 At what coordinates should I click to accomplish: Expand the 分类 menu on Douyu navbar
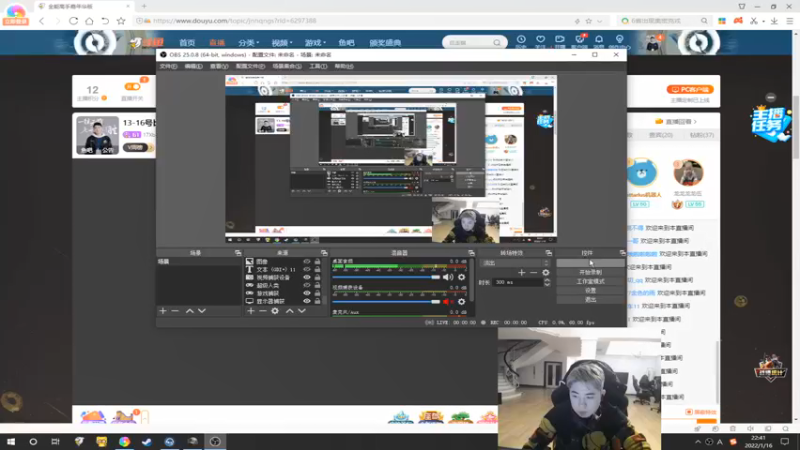coord(248,43)
